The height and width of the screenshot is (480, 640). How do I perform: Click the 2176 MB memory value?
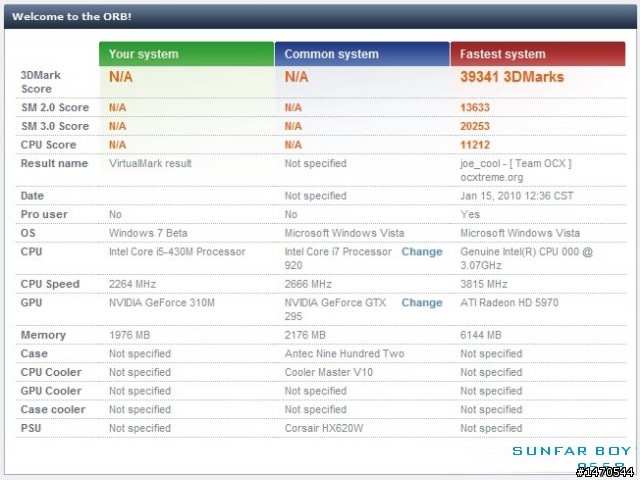coord(305,335)
